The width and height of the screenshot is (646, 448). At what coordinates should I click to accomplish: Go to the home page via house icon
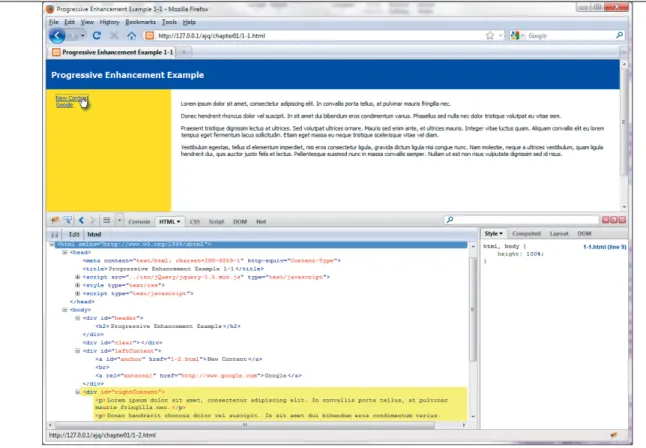[x=131, y=36]
